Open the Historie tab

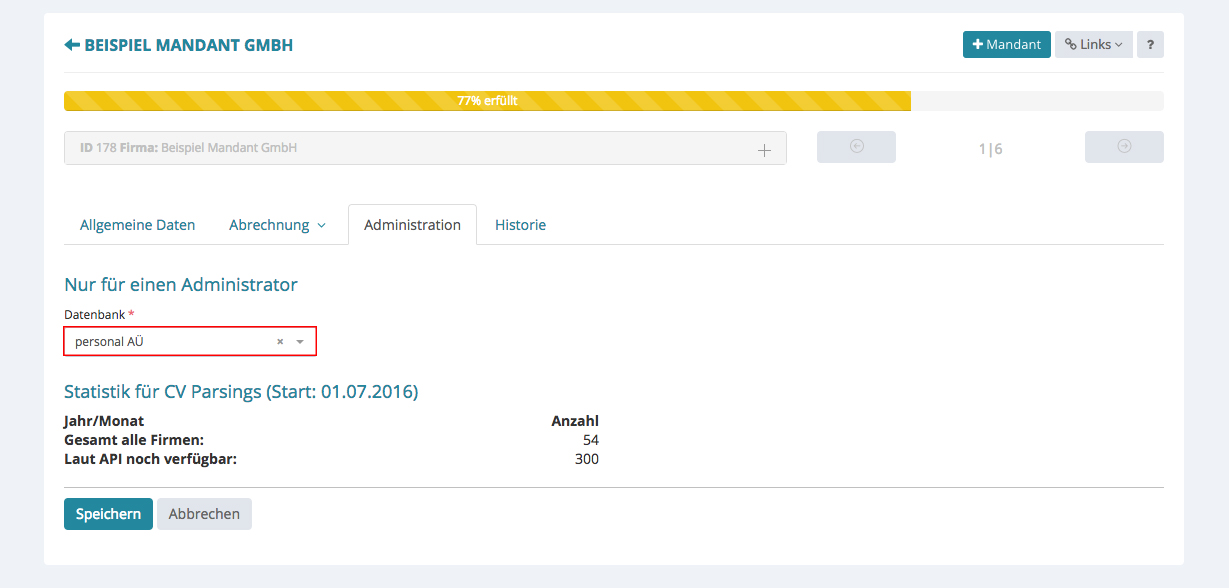[520, 225]
